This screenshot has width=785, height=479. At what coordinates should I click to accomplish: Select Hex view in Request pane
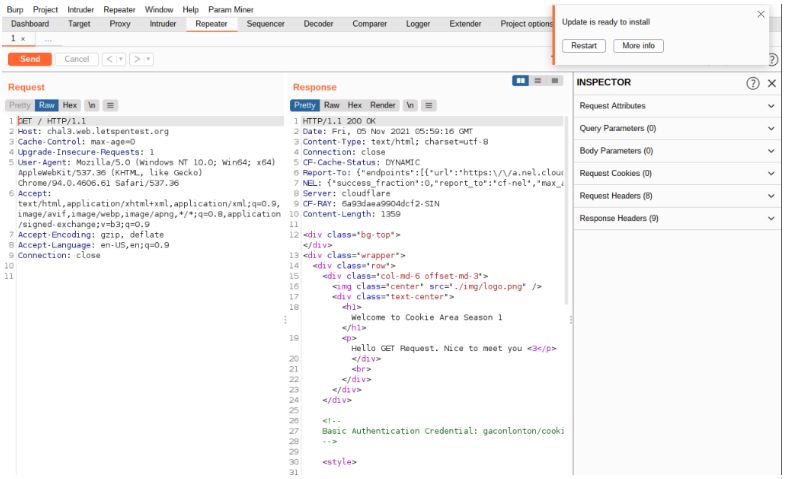coord(70,105)
